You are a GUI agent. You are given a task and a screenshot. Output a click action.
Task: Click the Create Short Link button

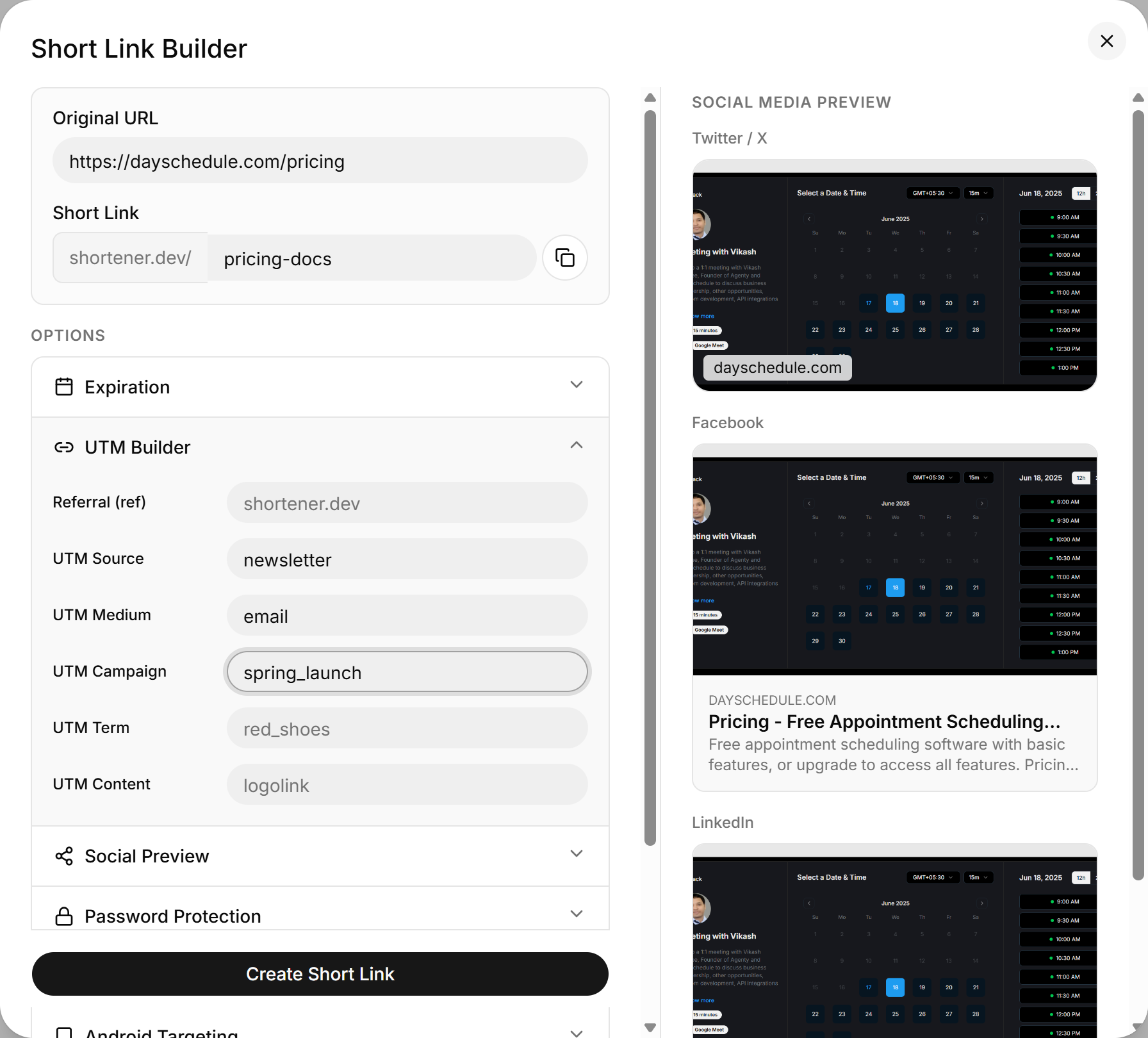[320, 974]
